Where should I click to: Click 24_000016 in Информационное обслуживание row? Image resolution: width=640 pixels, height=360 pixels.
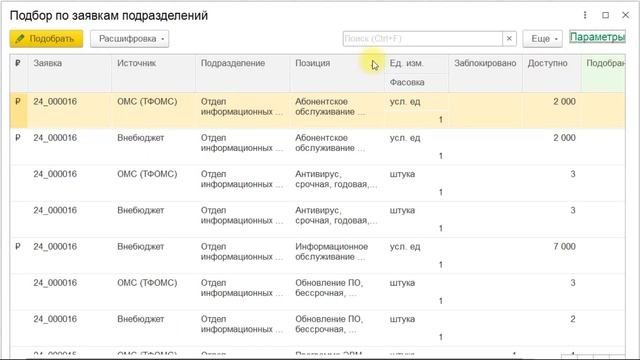coord(55,246)
